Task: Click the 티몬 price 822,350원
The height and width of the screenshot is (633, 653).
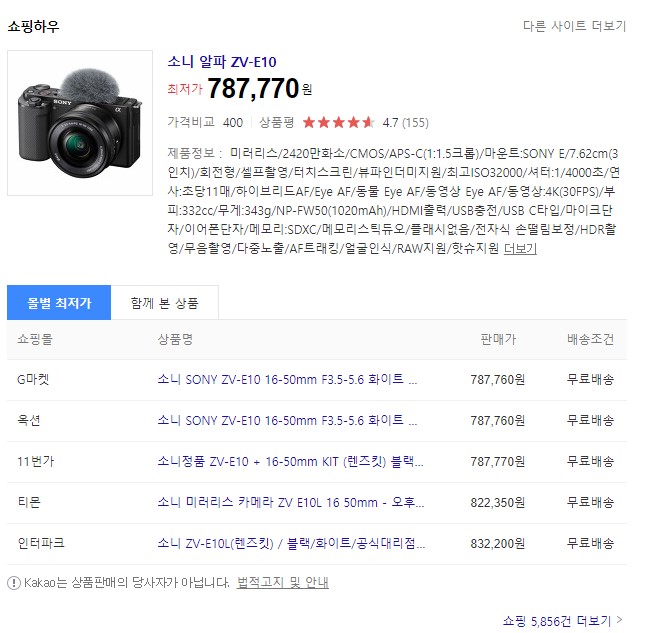Action: [498, 502]
